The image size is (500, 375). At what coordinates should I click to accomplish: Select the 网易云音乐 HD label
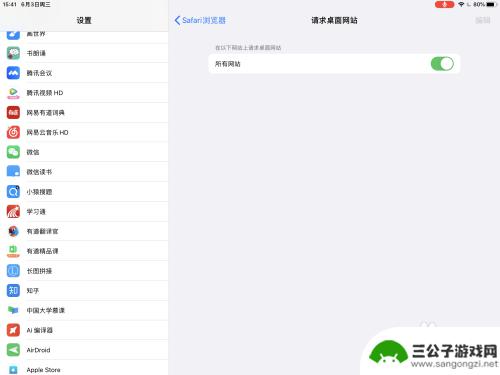point(48,132)
